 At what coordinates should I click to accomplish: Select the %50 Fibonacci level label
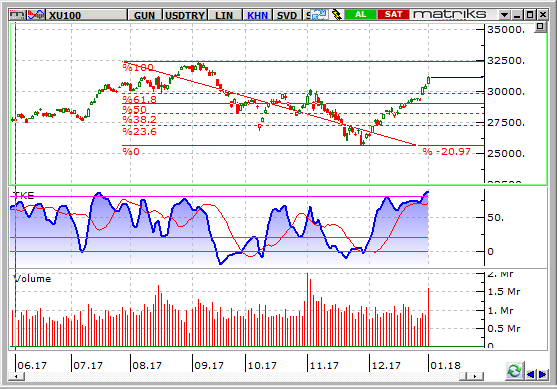pyautogui.click(x=135, y=109)
